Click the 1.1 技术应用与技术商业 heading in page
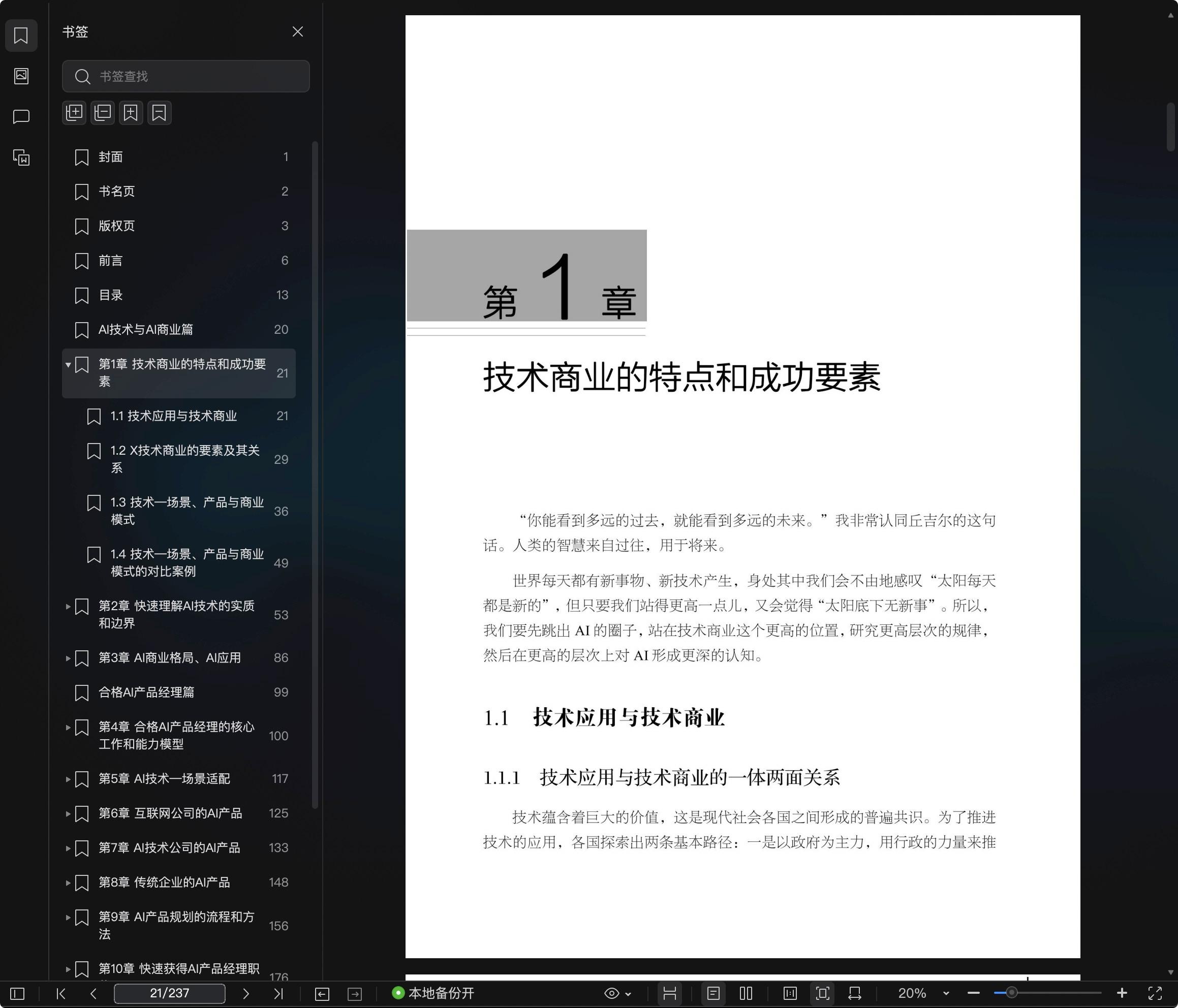 (x=604, y=718)
